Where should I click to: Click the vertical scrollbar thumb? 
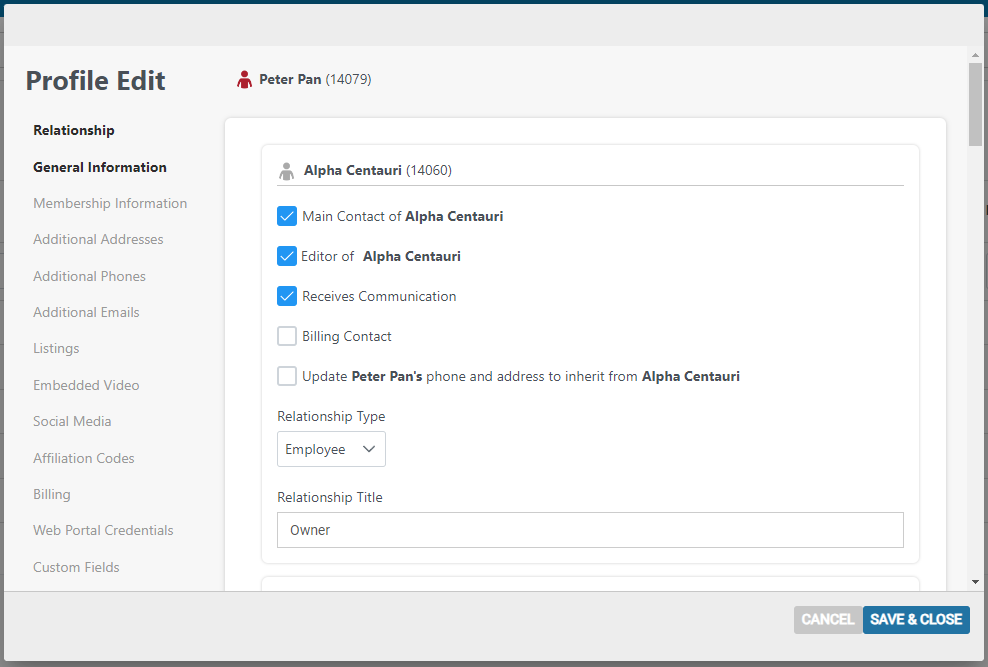point(975,105)
